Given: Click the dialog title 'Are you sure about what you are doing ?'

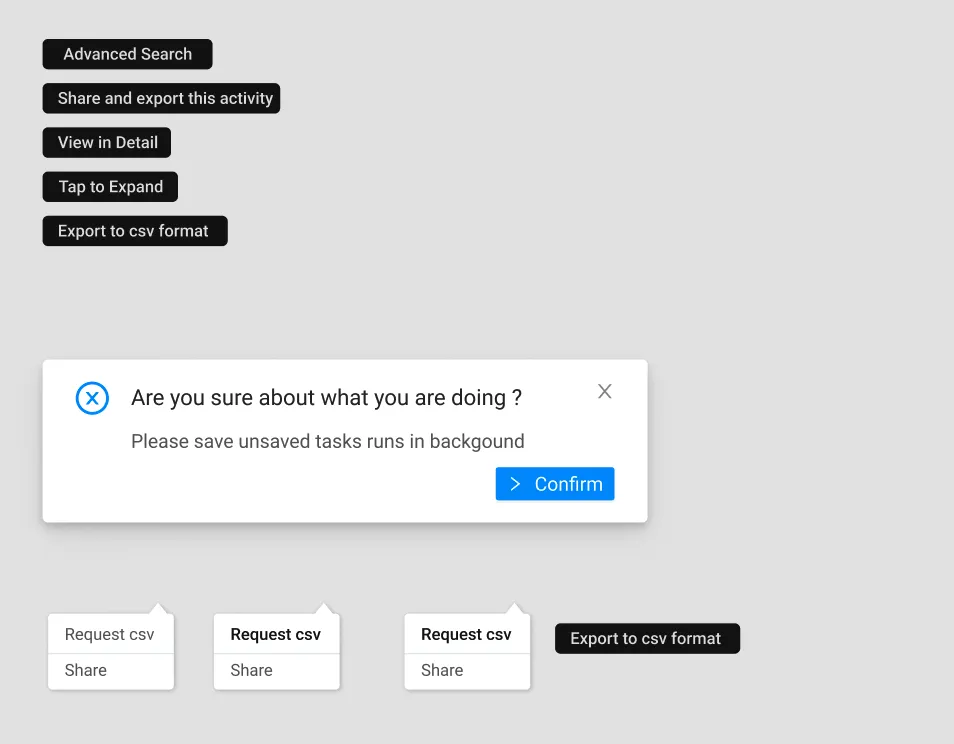Looking at the screenshot, I should click(x=326, y=398).
